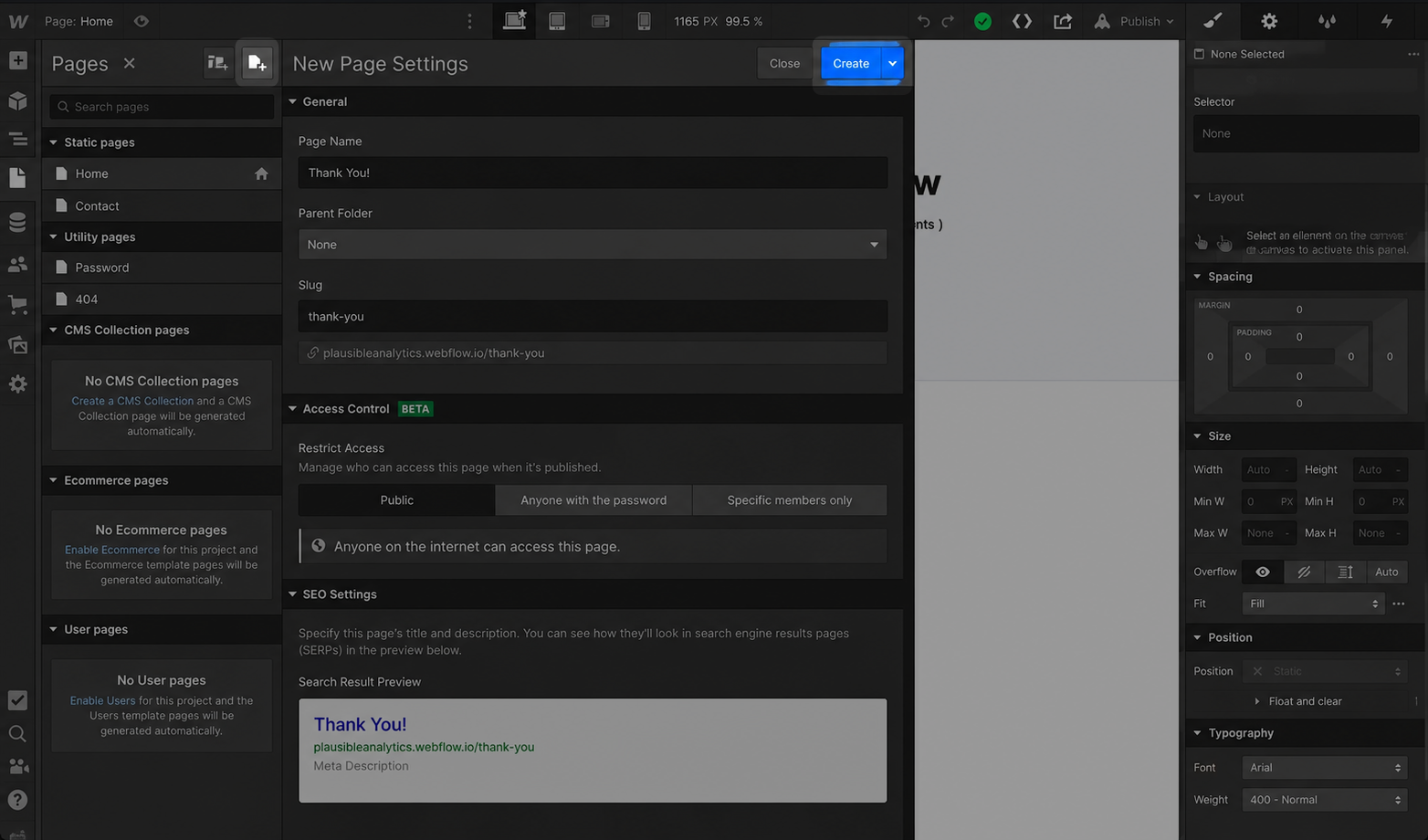1428x840 pixels.
Task: Click the Create page button
Action: 851,63
